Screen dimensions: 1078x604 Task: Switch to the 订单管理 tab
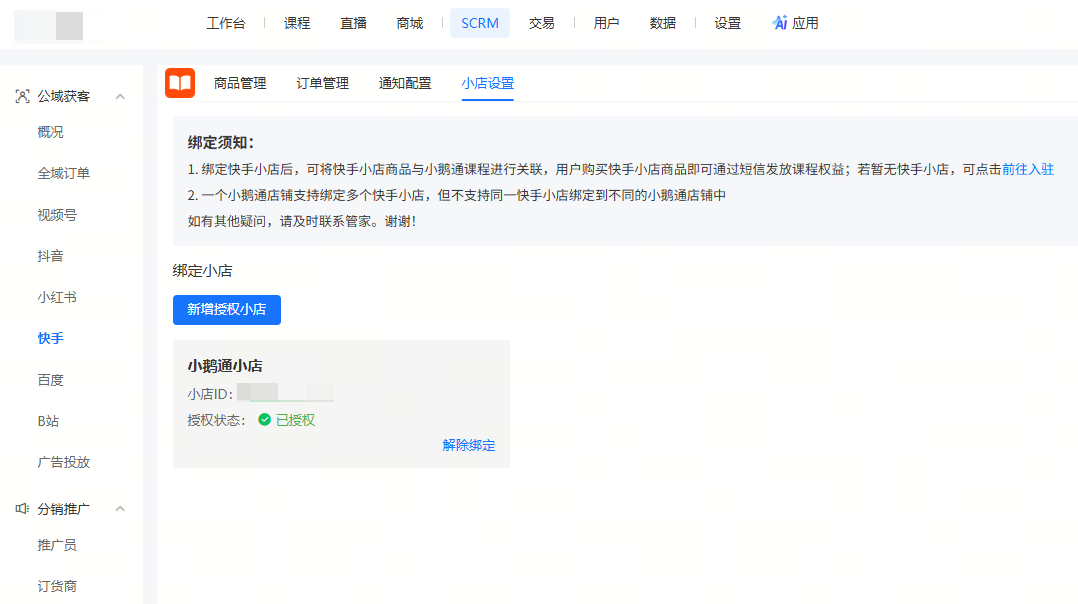point(322,83)
